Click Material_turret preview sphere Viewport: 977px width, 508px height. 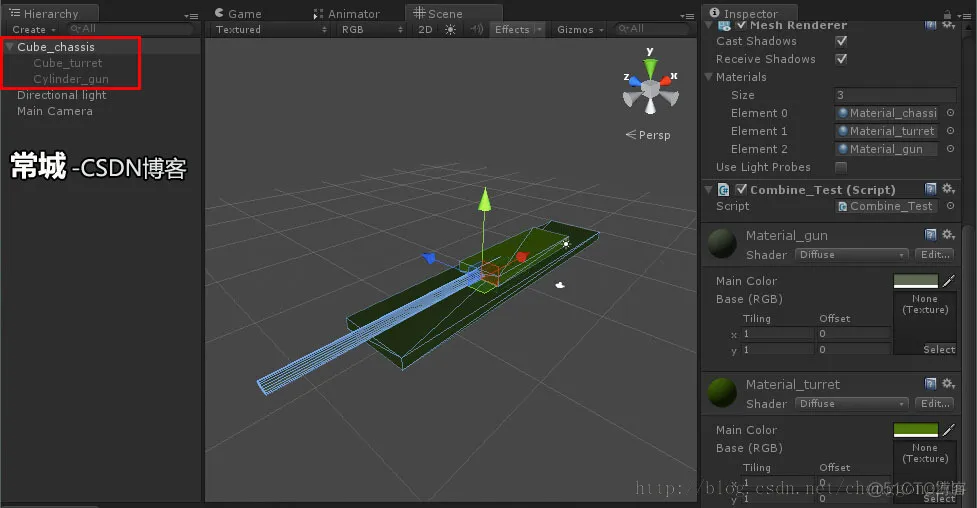click(x=722, y=393)
